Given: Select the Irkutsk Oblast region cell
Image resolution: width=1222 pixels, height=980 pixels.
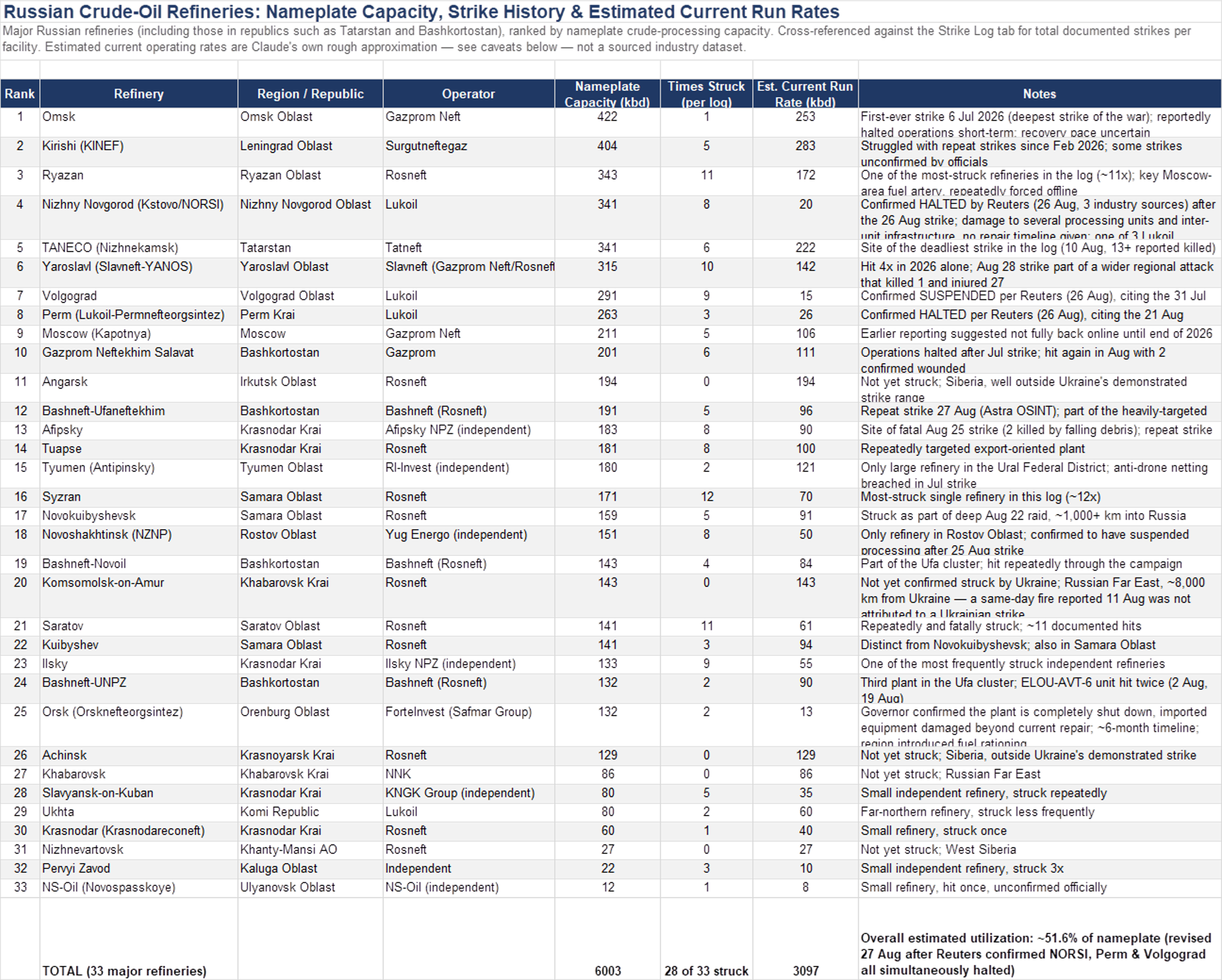Looking at the screenshot, I should (311, 388).
